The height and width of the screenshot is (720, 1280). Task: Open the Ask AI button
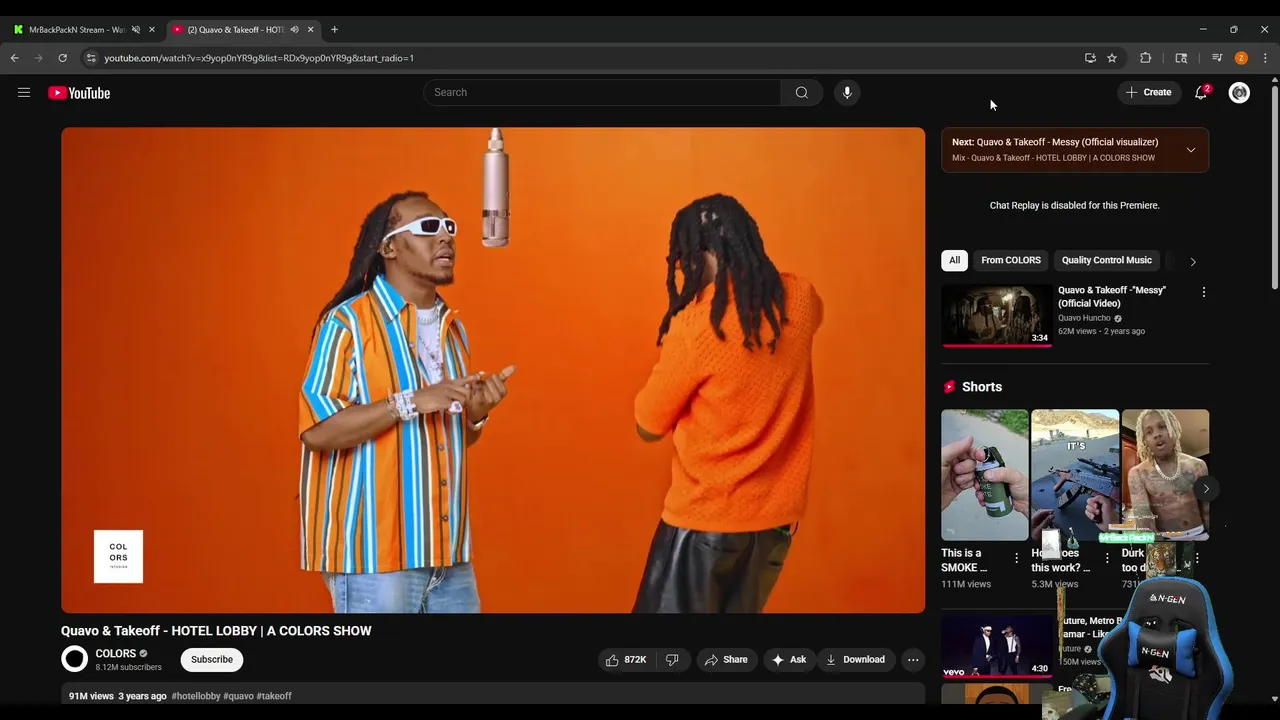pyautogui.click(x=789, y=660)
